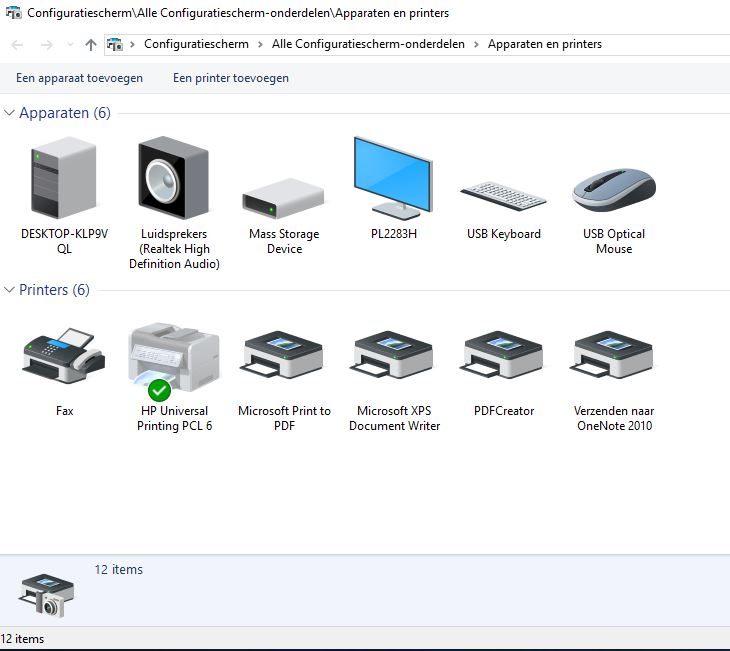Select the Microsoft XPS Document Writer icon

click(x=393, y=354)
